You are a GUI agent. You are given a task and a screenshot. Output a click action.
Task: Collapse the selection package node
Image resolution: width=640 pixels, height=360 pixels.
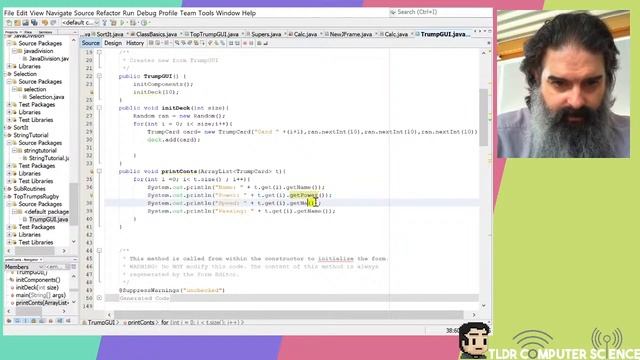click(14, 89)
